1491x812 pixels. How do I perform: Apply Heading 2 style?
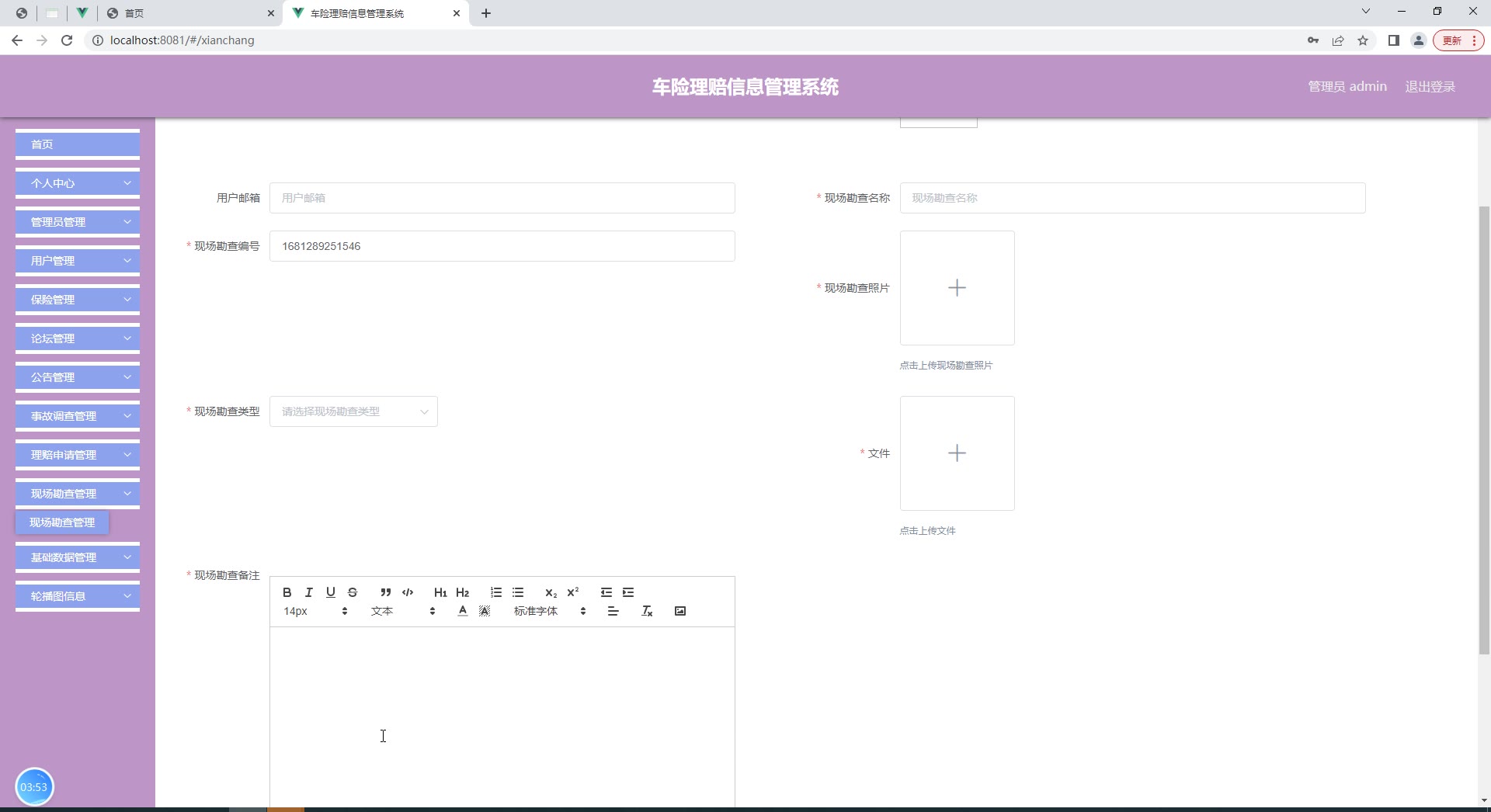point(463,592)
